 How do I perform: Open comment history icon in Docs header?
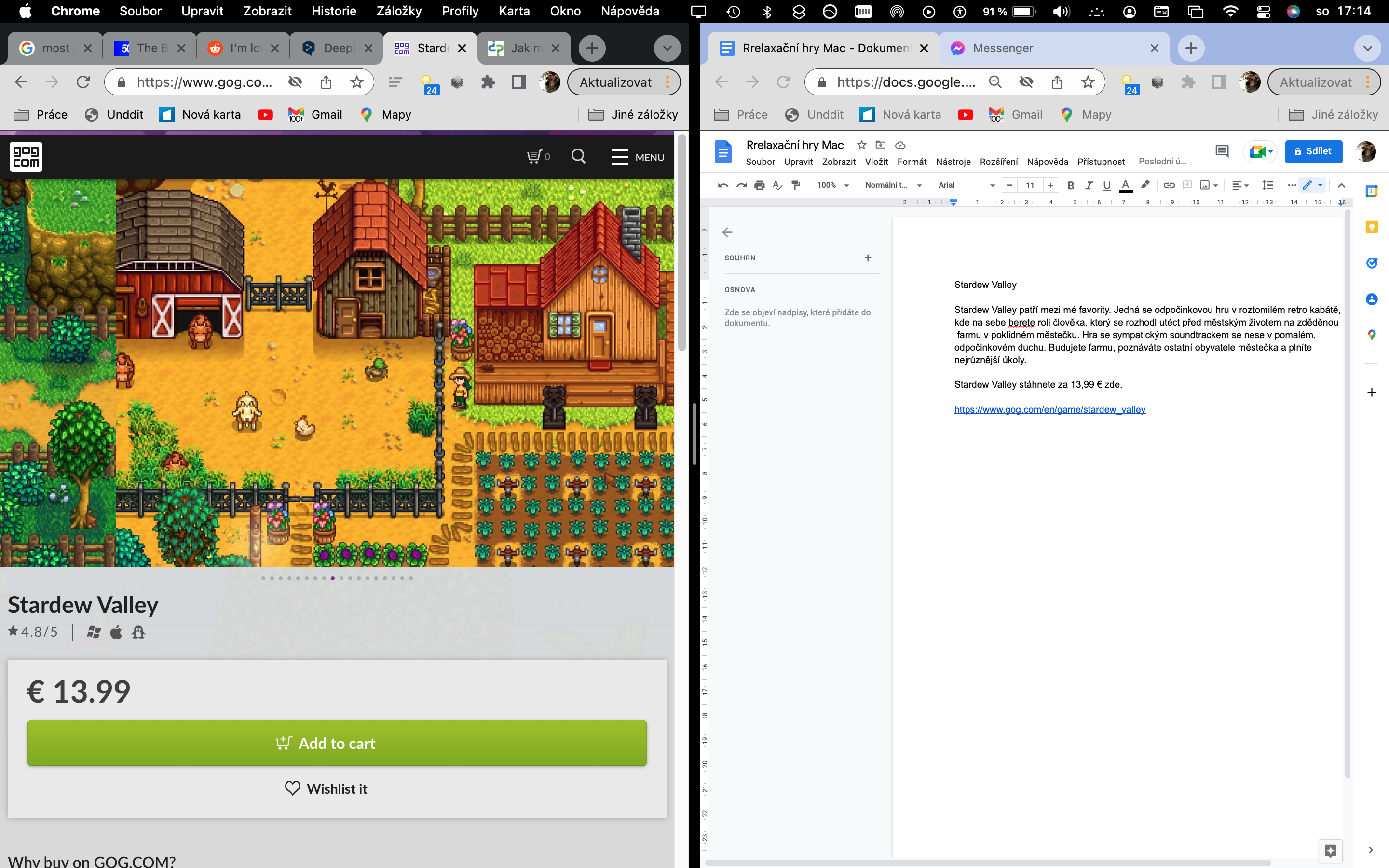[1221, 151]
